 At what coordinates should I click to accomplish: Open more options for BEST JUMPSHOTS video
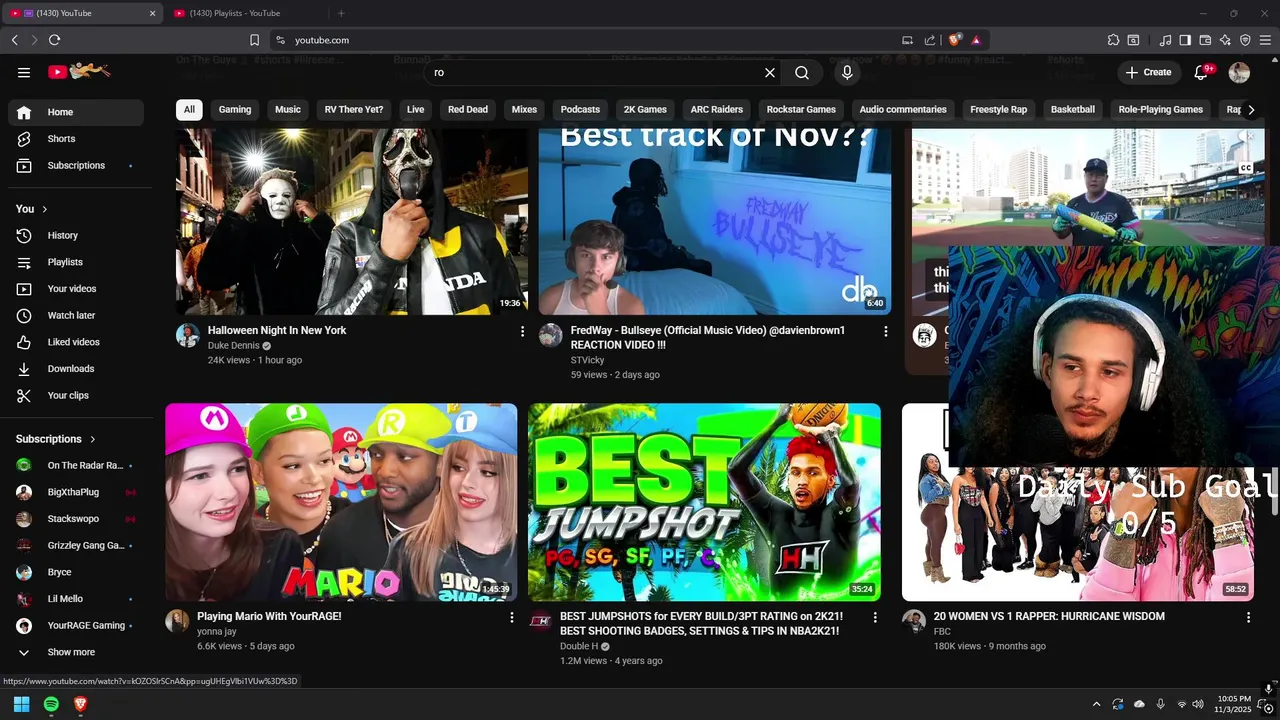pyautogui.click(x=875, y=618)
